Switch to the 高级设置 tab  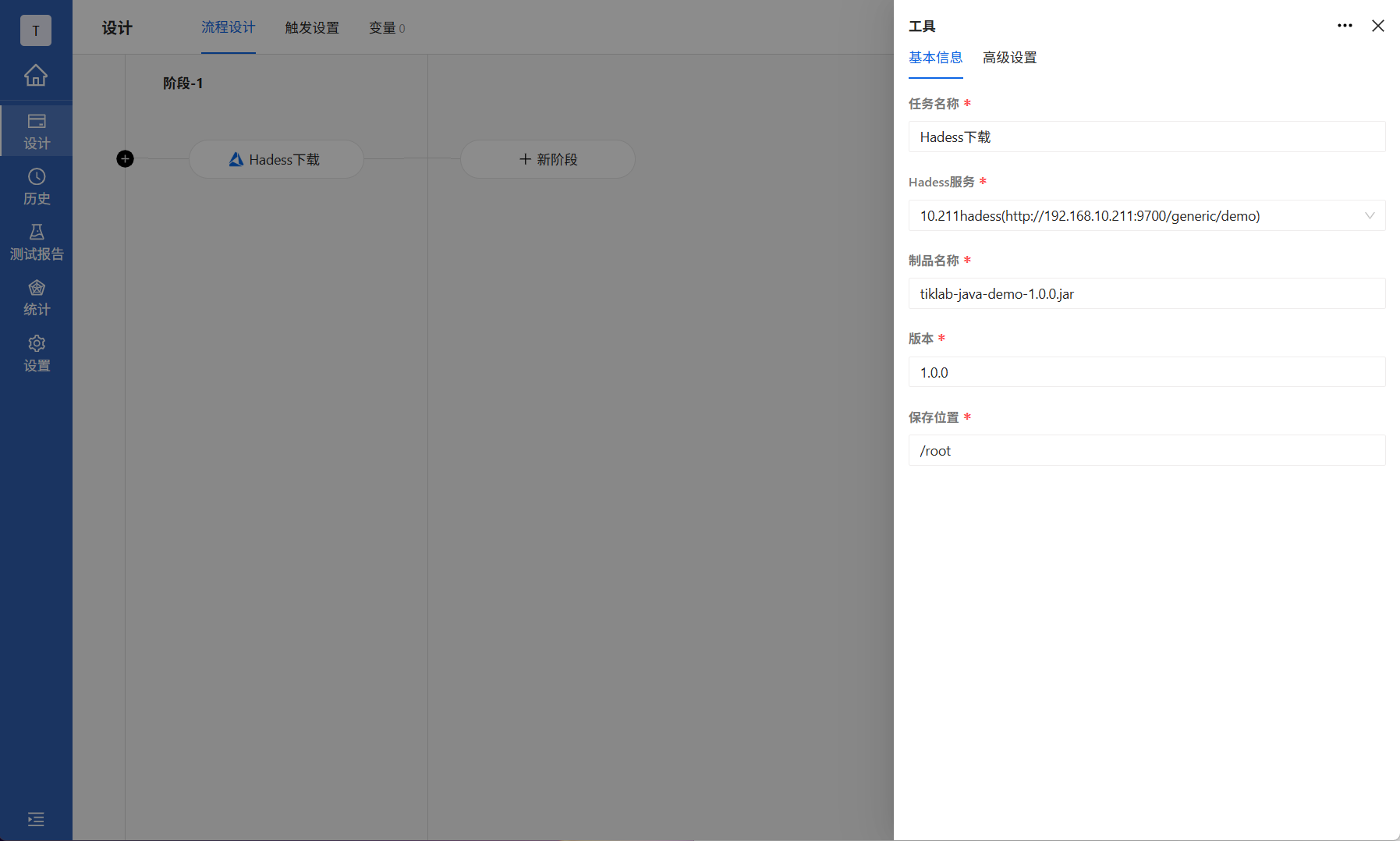point(1009,57)
